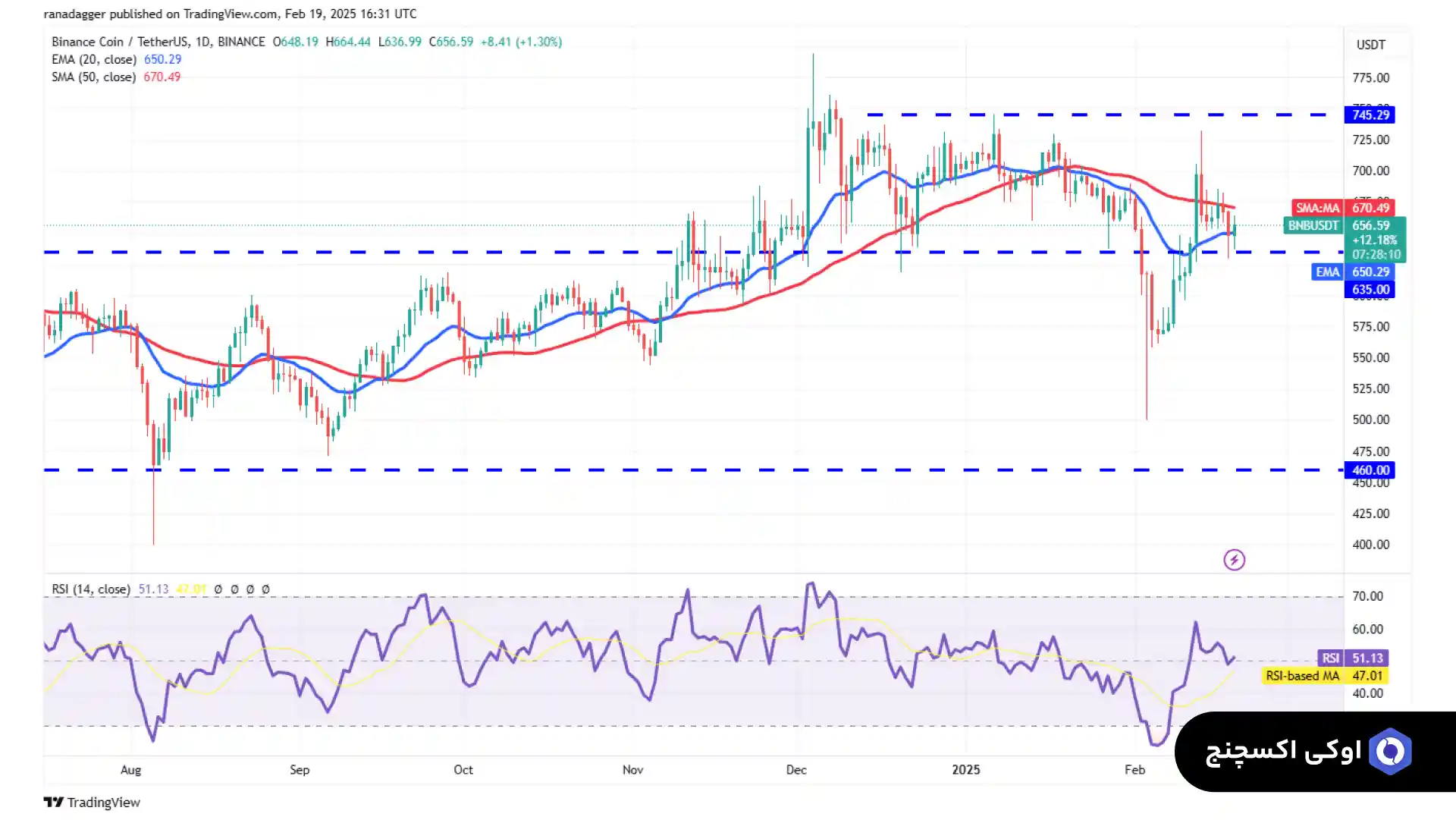This screenshot has width=1456, height=820.
Task: Click the 2025 label on time axis
Action: pos(966,769)
